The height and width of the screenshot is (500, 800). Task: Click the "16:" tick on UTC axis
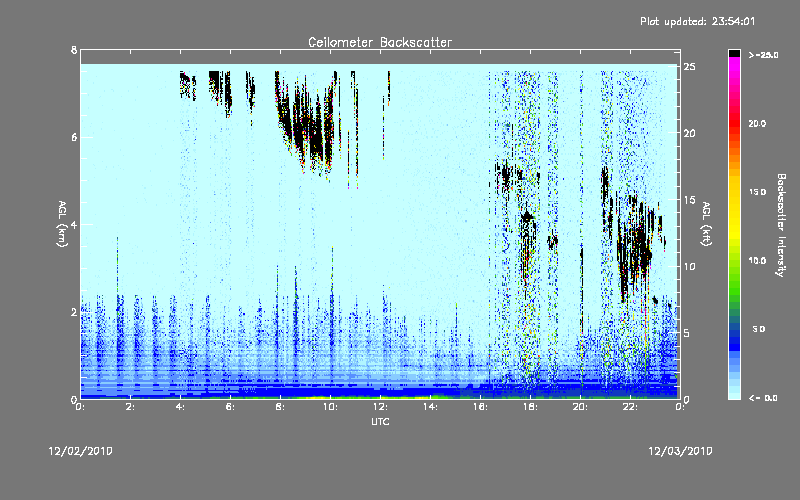pyautogui.click(x=480, y=407)
